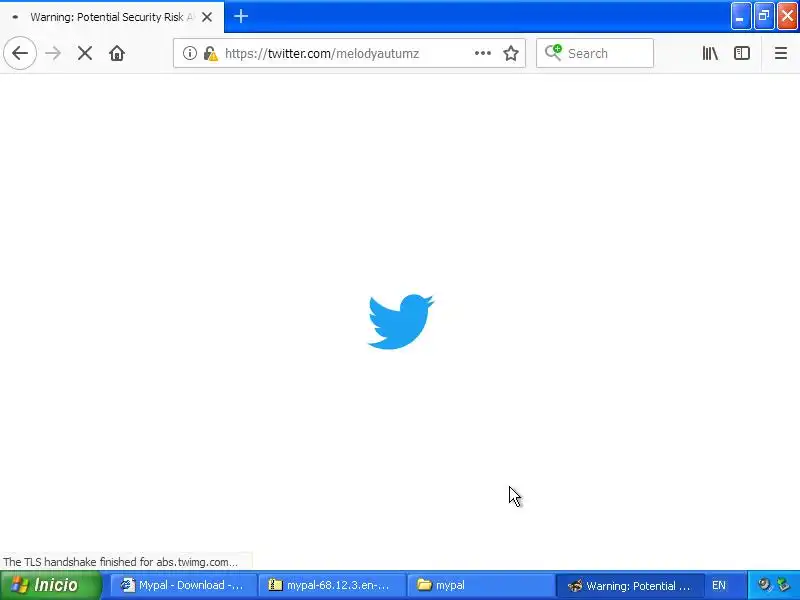Switch to mypal folder taskbar window

(x=481, y=585)
